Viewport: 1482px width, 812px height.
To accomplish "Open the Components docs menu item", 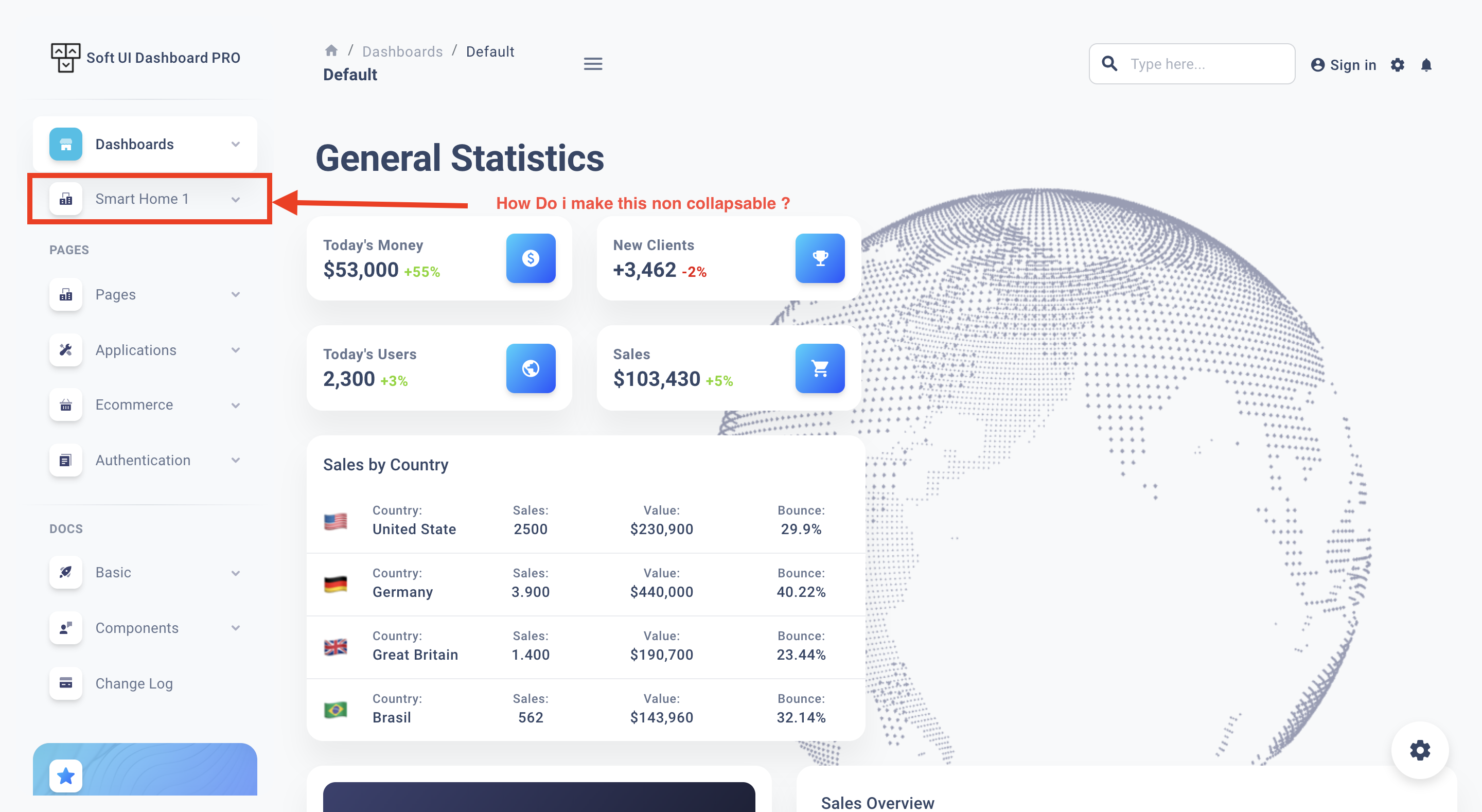I will [137, 628].
